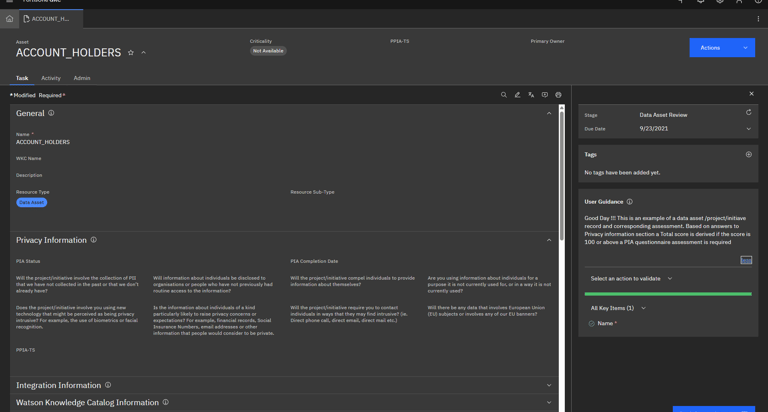Open the Actions dropdown button

pos(722,48)
